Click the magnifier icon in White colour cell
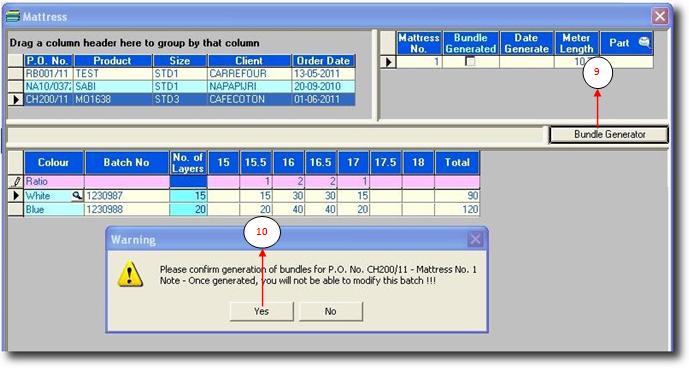Screen dimensions: 689x368 pyautogui.click(x=77, y=196)
